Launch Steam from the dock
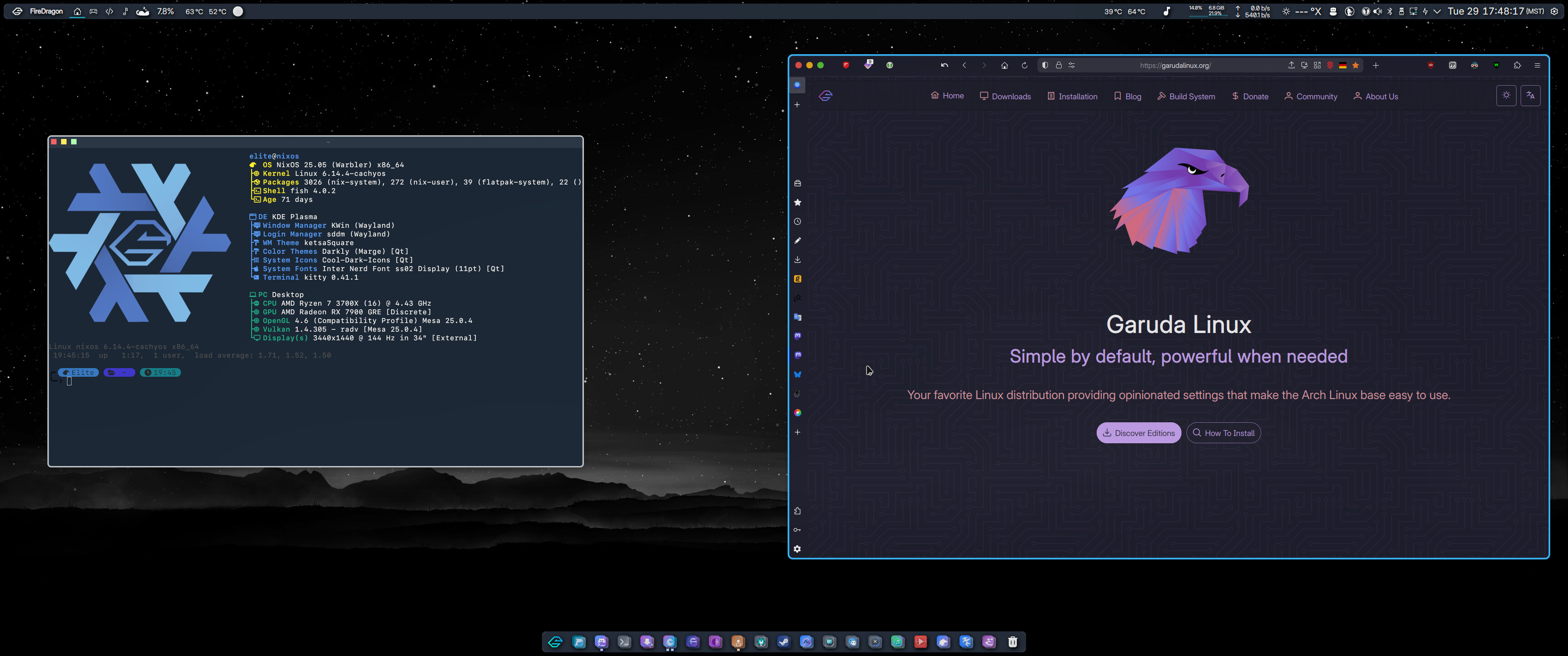Screen dimensions: 1568x656 (x=784, y=641)
